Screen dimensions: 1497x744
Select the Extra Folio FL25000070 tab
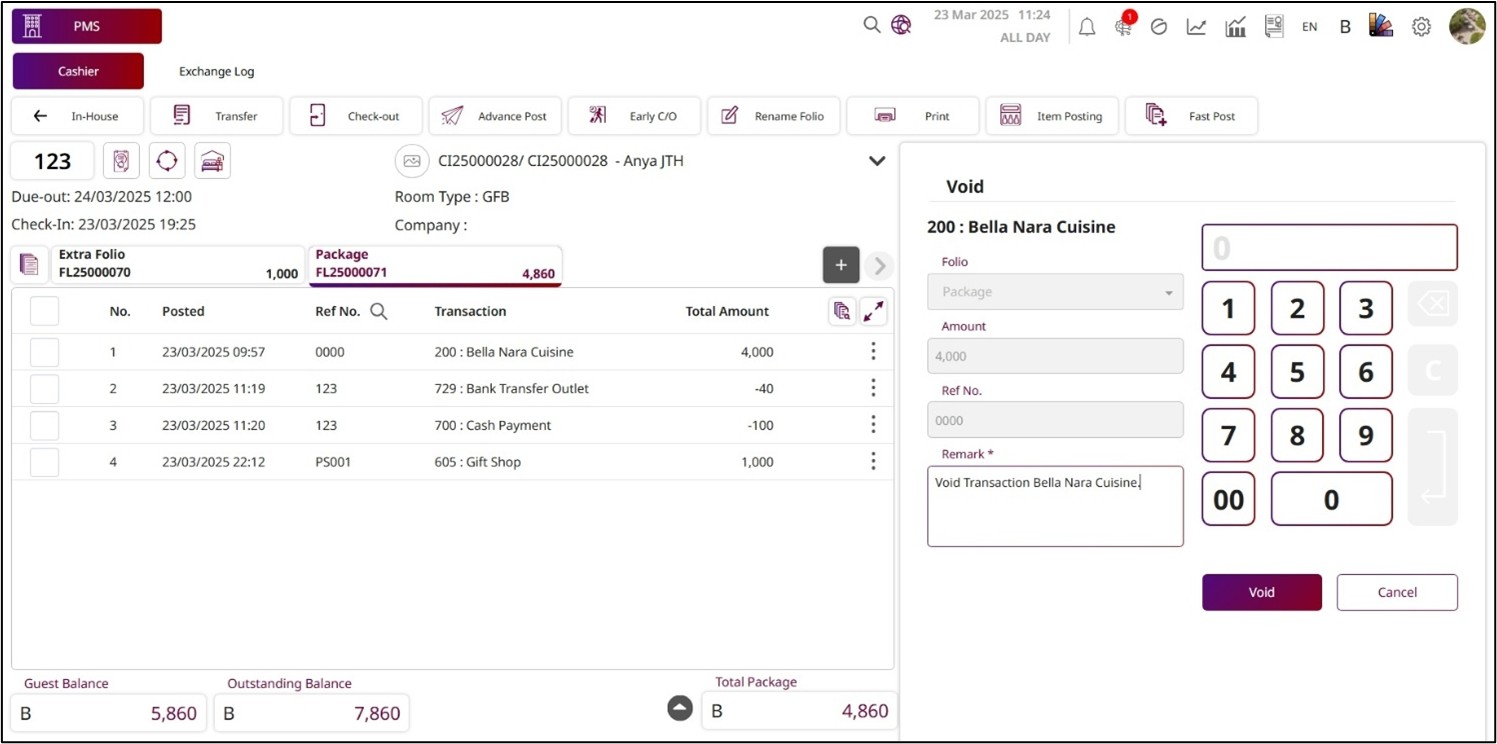179,264
